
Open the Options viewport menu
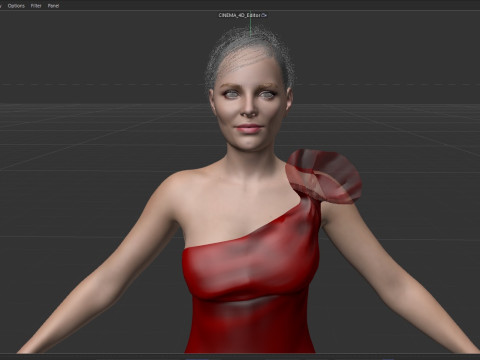pos(16,6)
